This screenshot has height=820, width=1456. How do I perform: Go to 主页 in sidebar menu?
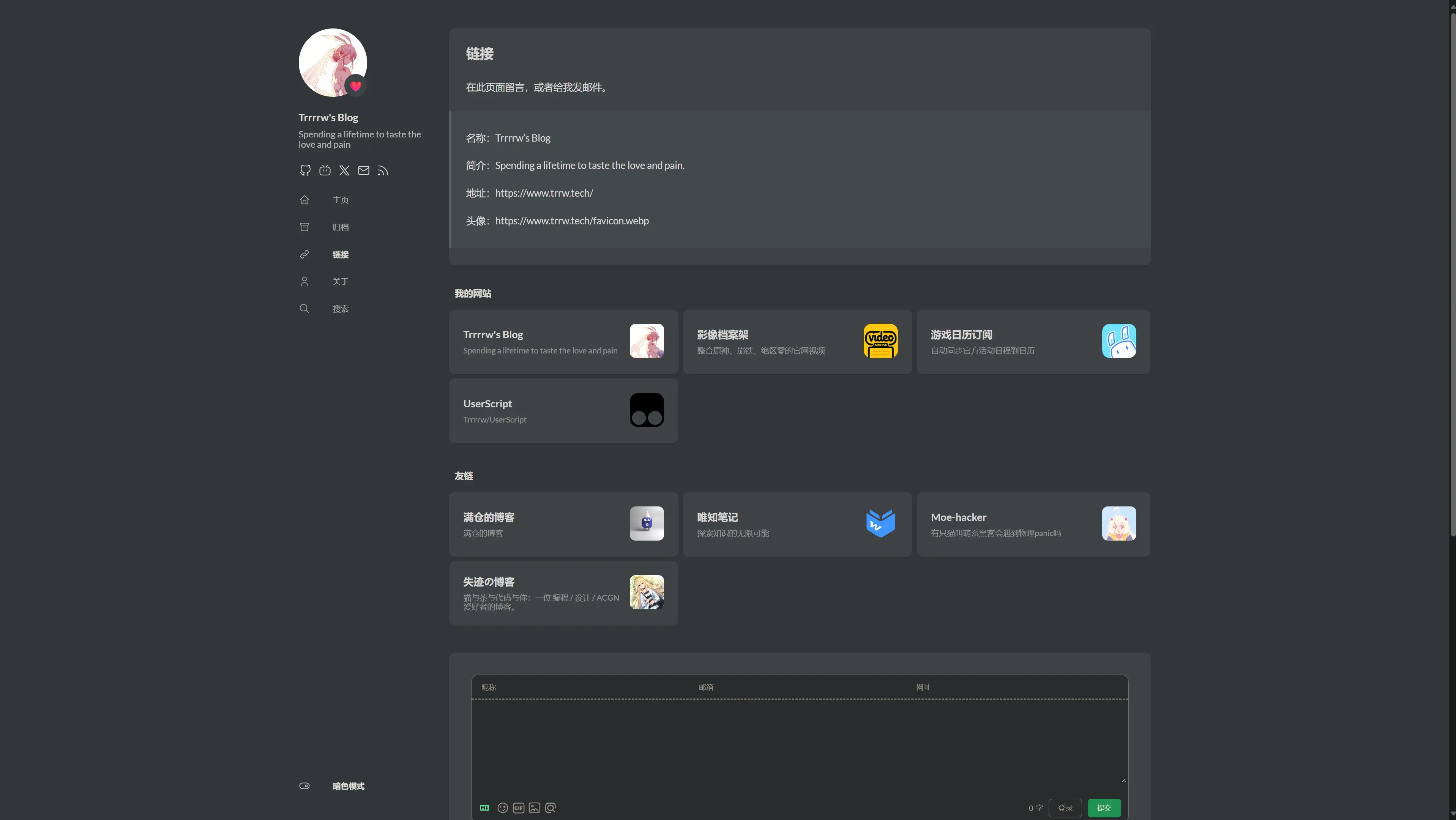click(340, 200)
